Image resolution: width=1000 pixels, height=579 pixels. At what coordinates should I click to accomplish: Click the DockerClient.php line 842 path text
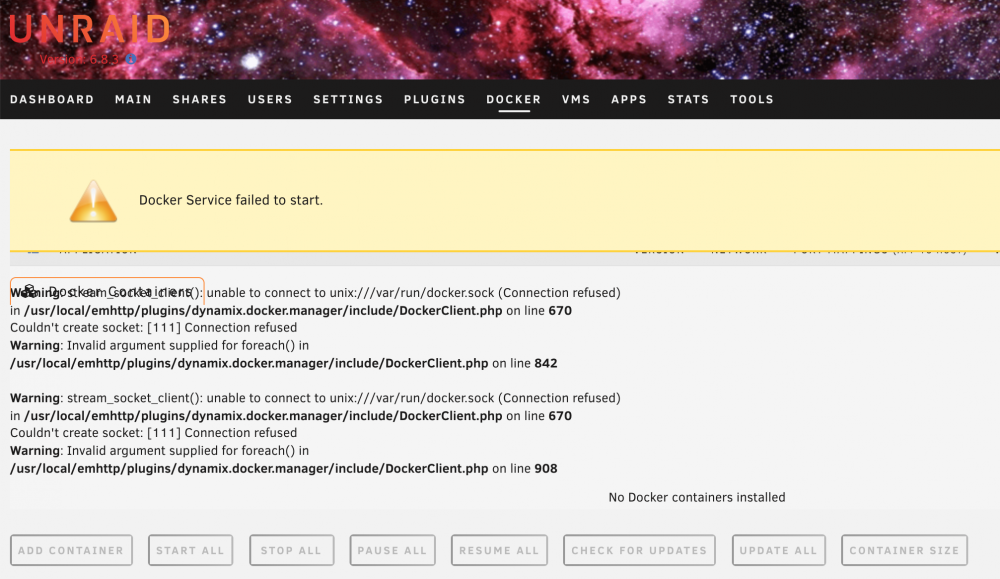(249, 363)
